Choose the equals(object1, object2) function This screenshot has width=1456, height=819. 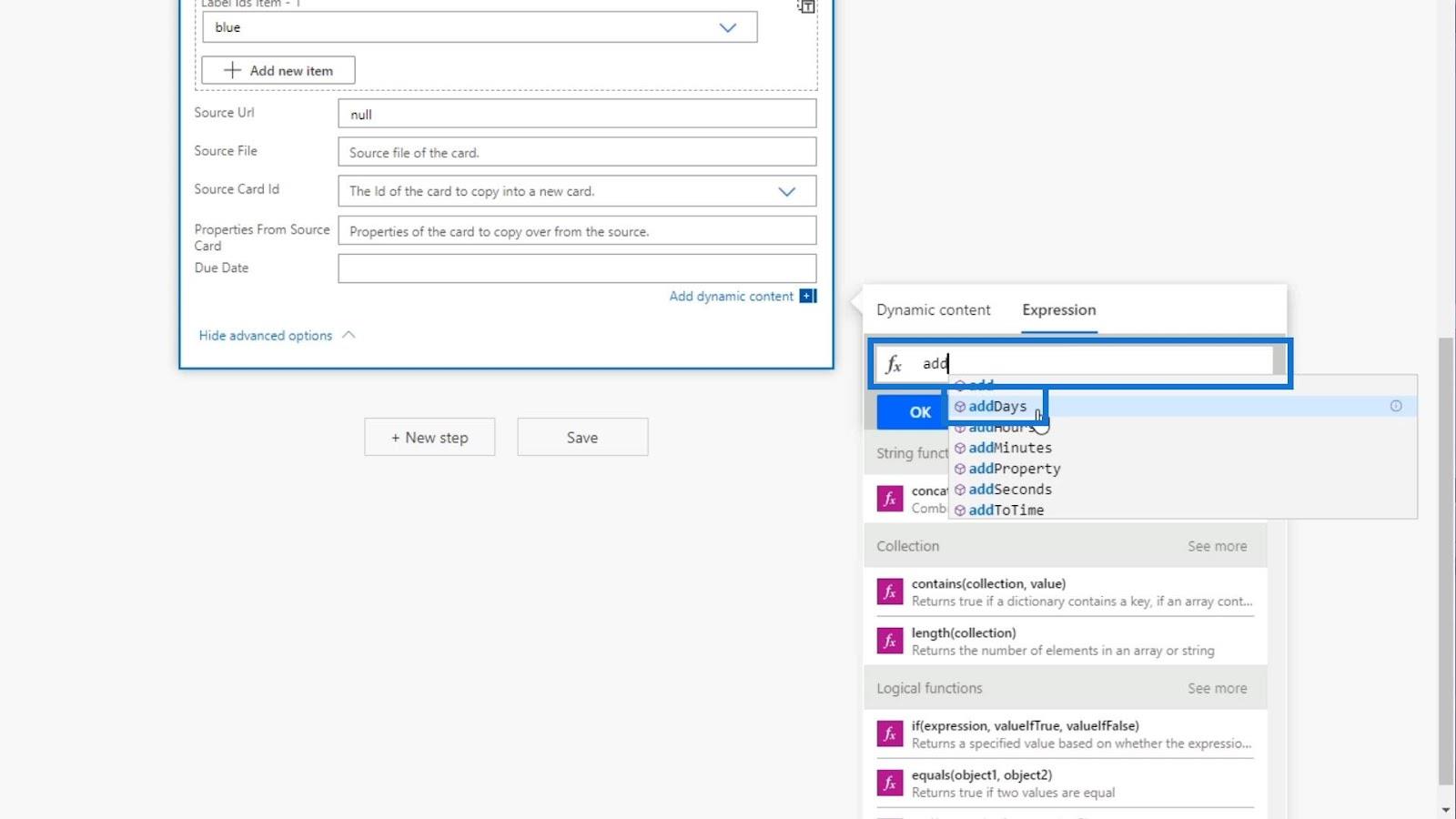coord(1066,784)
